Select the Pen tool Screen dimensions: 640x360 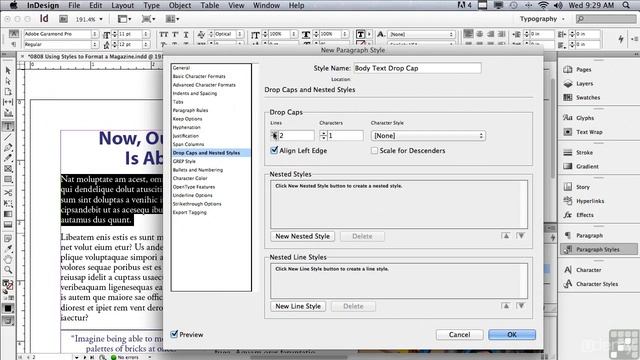click(8, 147)
